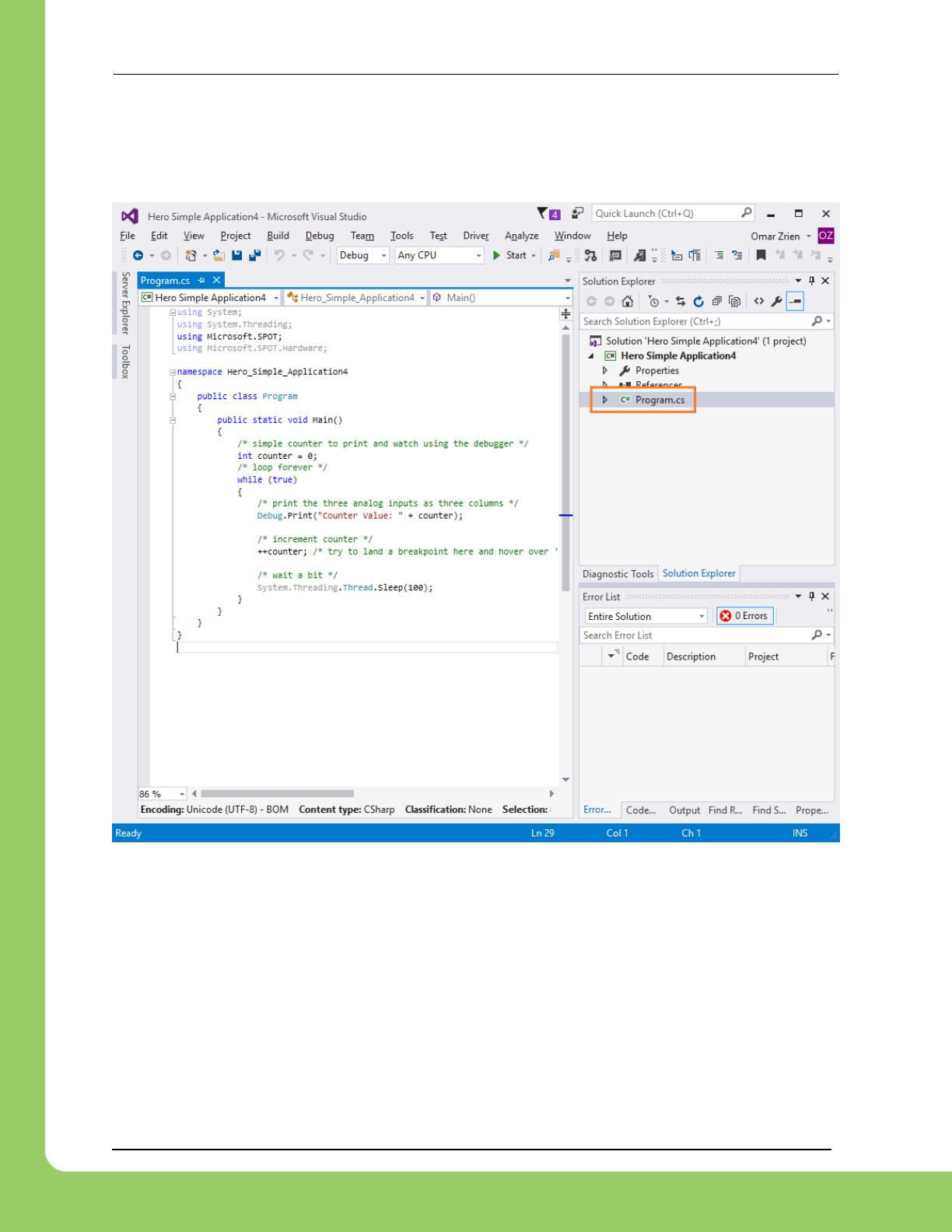Click the Collapse All icon in Solution Explorer
The width and height of the screenshot is (952, 1232).
pos(716,302)
